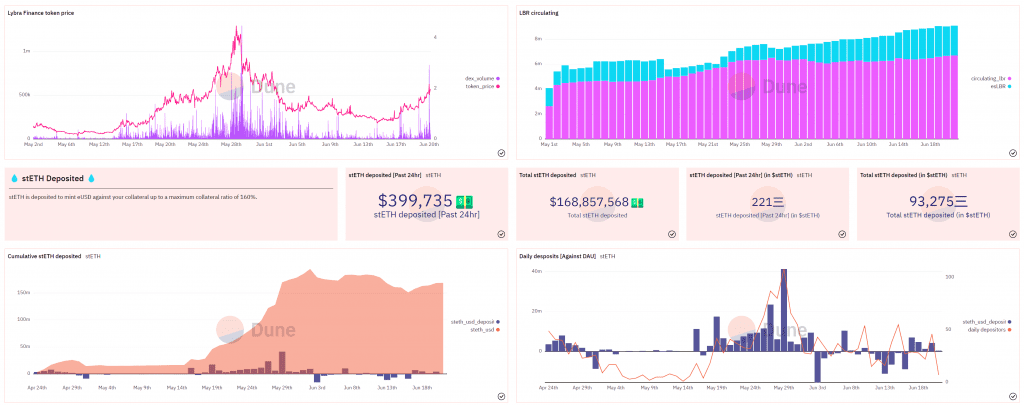Click the money emoji beside $168,857,568
This screenshot has width=1024, height=405.
pos(639,202)
